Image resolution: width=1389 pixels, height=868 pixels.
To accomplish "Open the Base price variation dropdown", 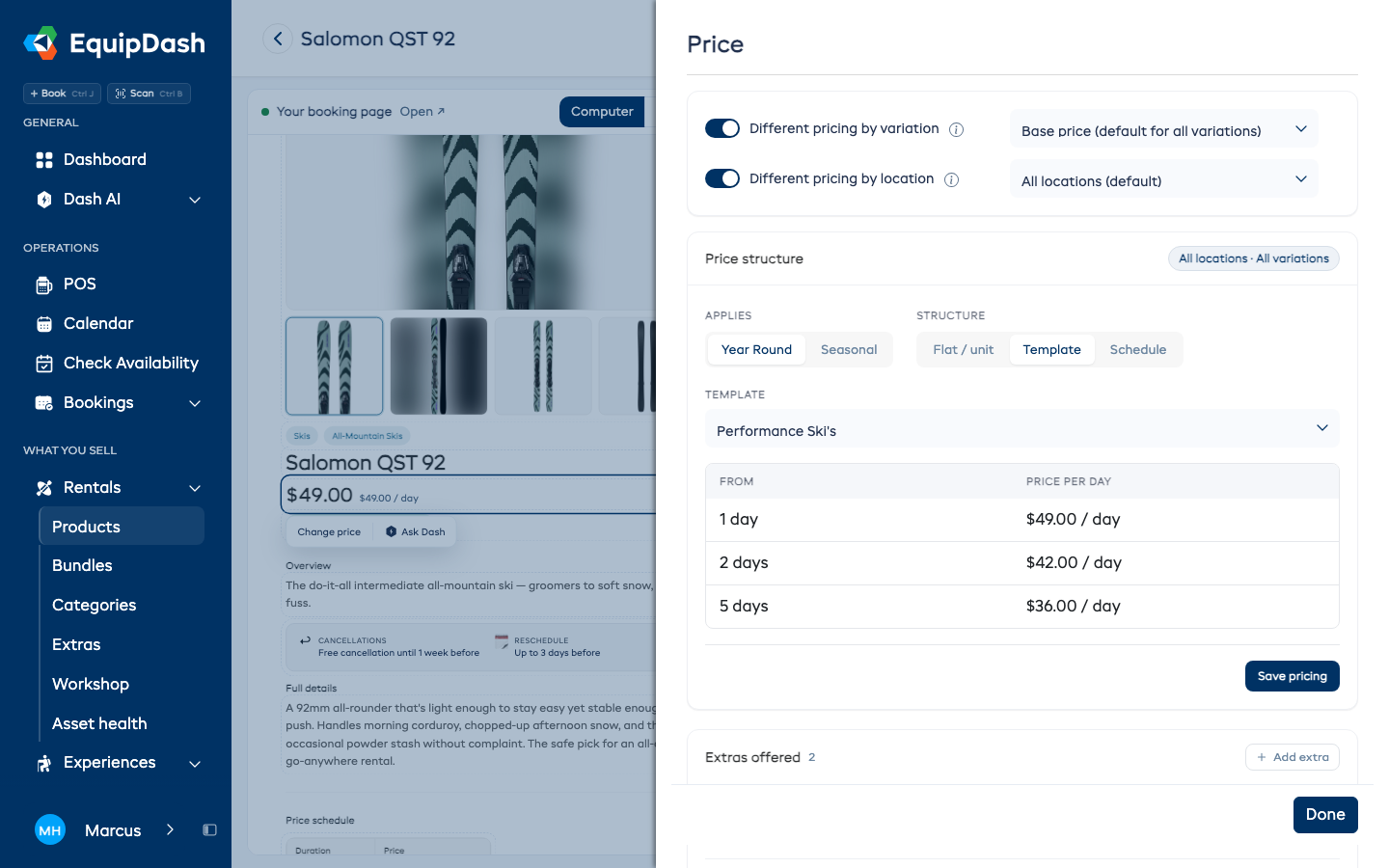I will point(1164,129).
